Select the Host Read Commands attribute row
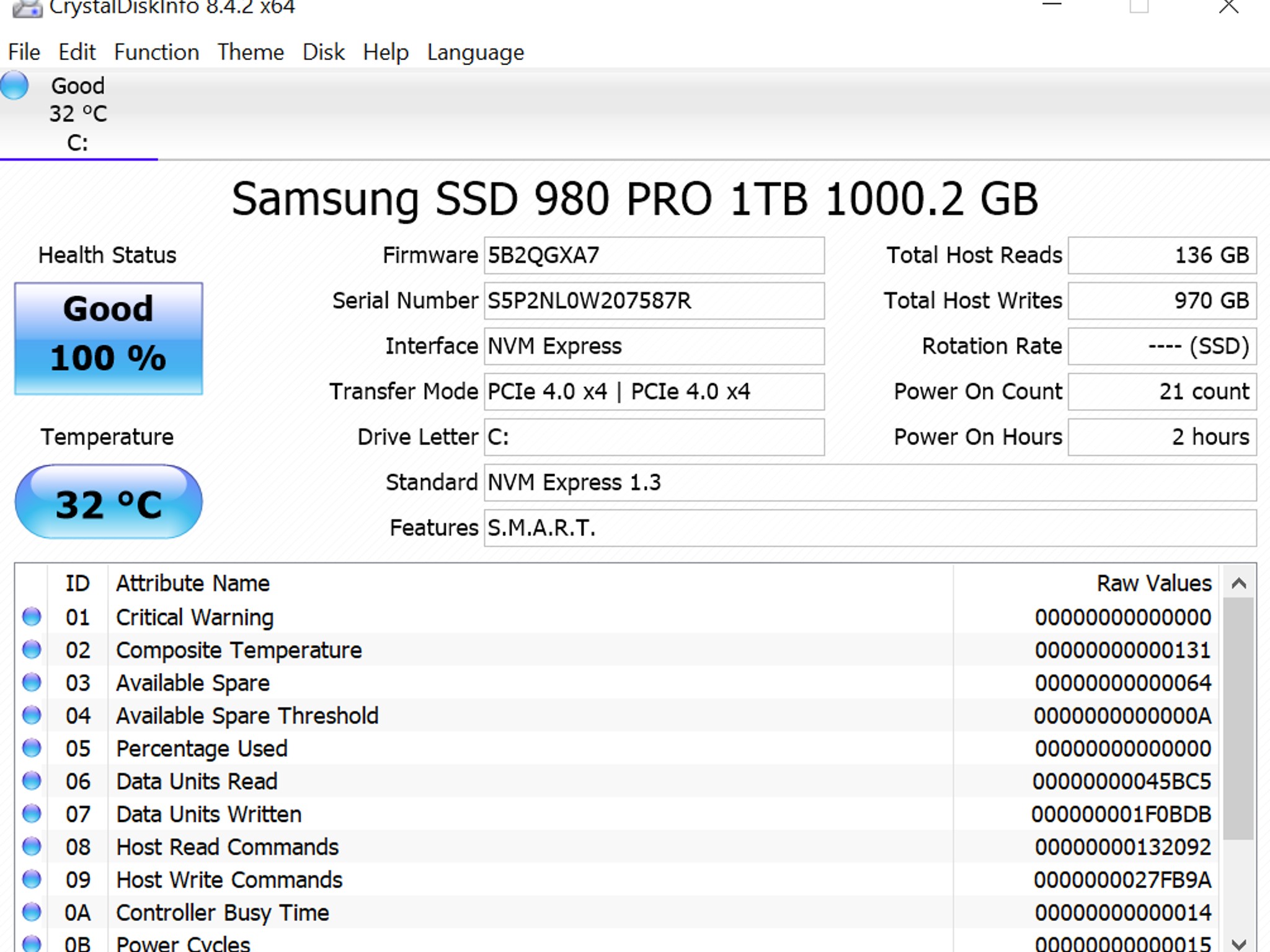The image size is (1270, 952). point(227,847)
